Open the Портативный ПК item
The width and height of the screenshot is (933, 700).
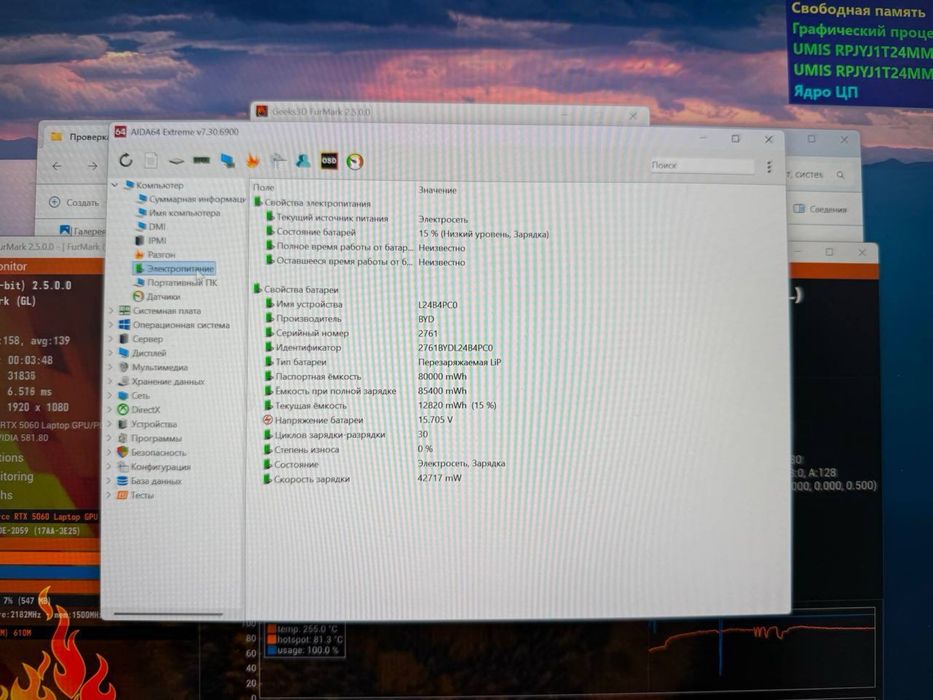pos(176,283)
